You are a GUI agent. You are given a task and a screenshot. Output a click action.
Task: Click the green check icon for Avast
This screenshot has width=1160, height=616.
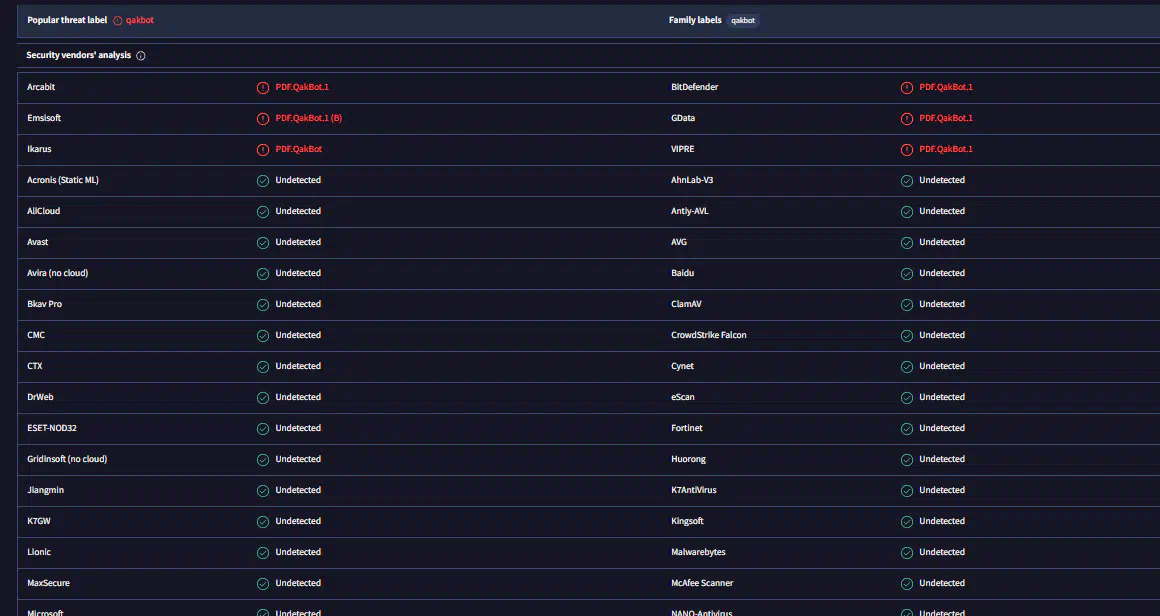[x=263, y=242]
